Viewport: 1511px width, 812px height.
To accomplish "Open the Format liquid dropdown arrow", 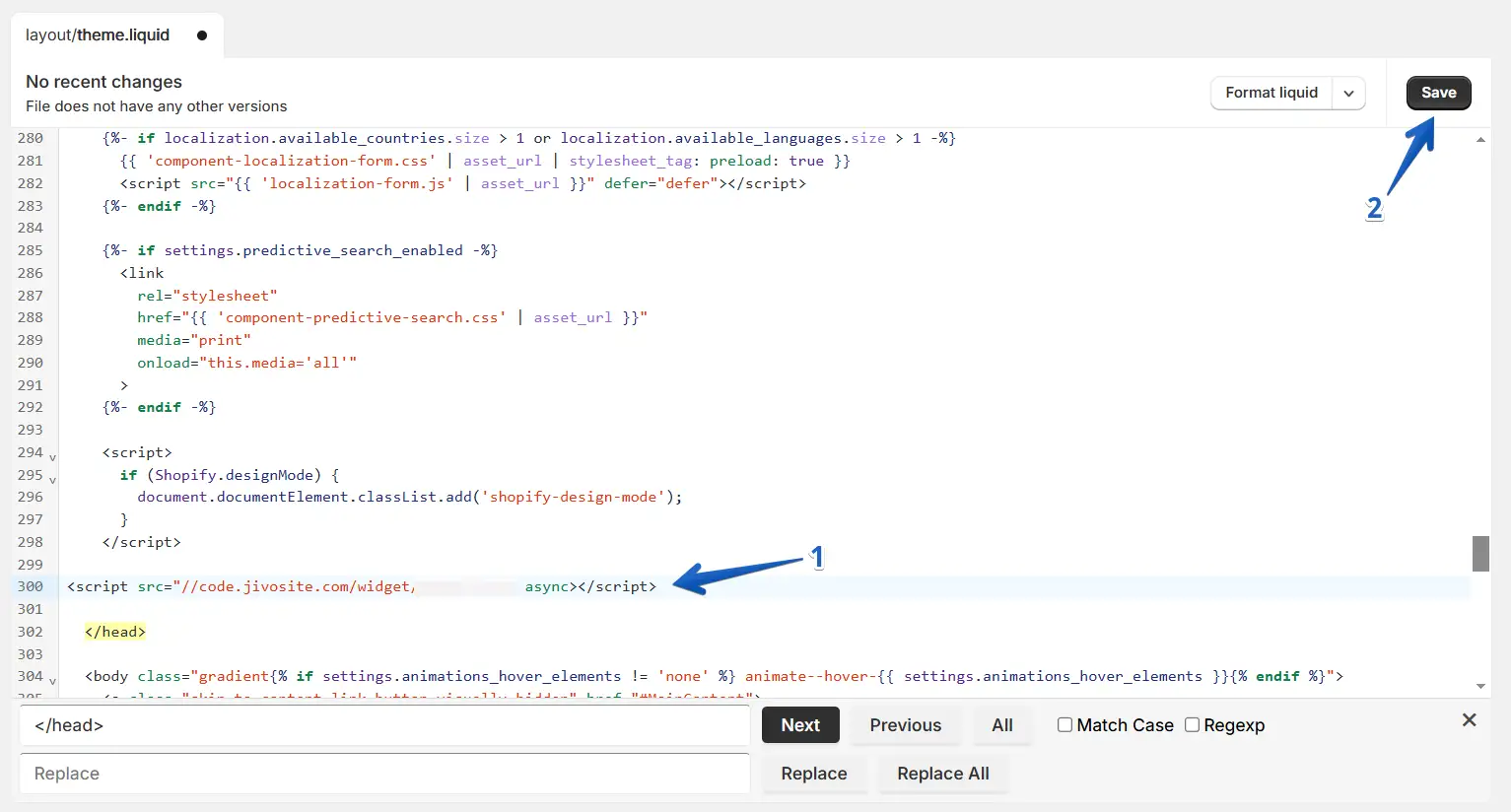I will pyautogui.click(x=1348, y=94).
